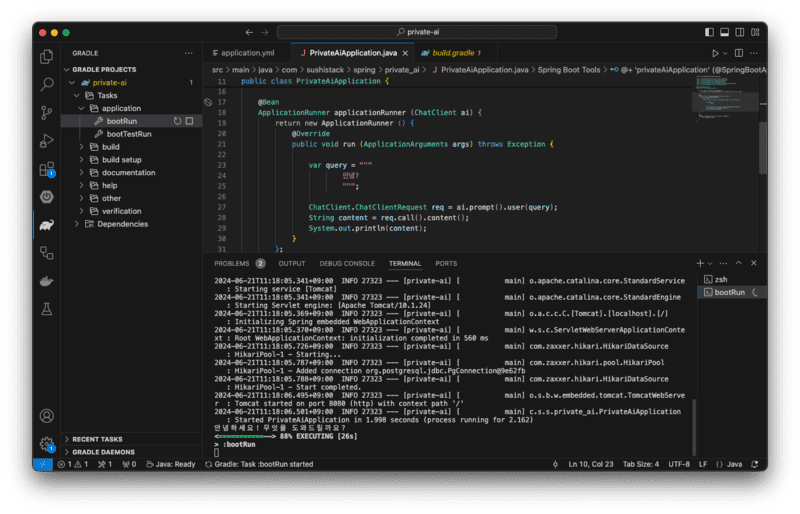
Task: Toggle the primary sidebar layout button
Action: click(707, 32)
